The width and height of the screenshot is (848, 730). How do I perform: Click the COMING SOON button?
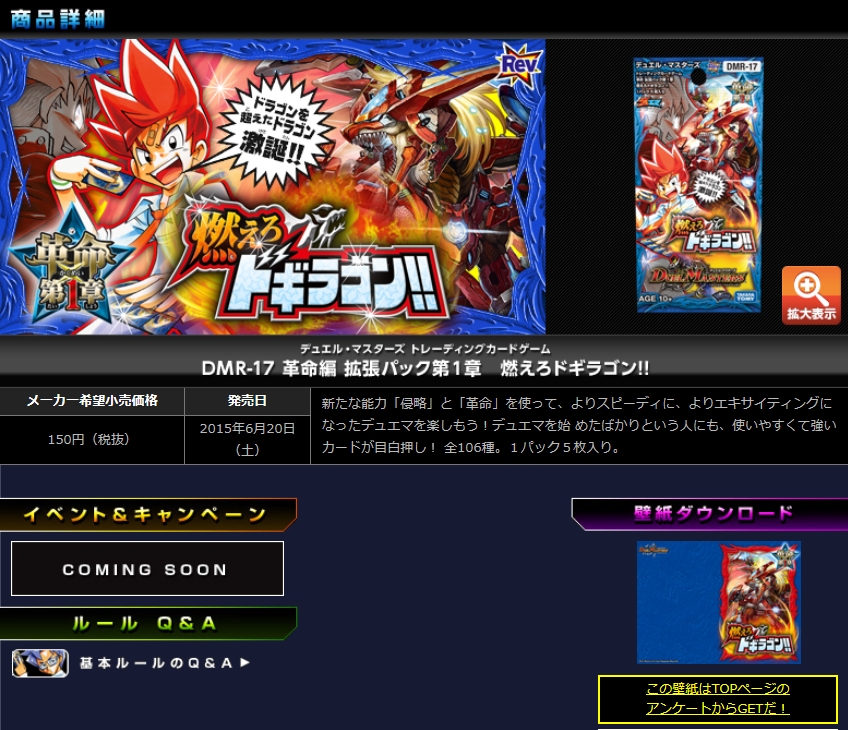[x=146, y=567]
